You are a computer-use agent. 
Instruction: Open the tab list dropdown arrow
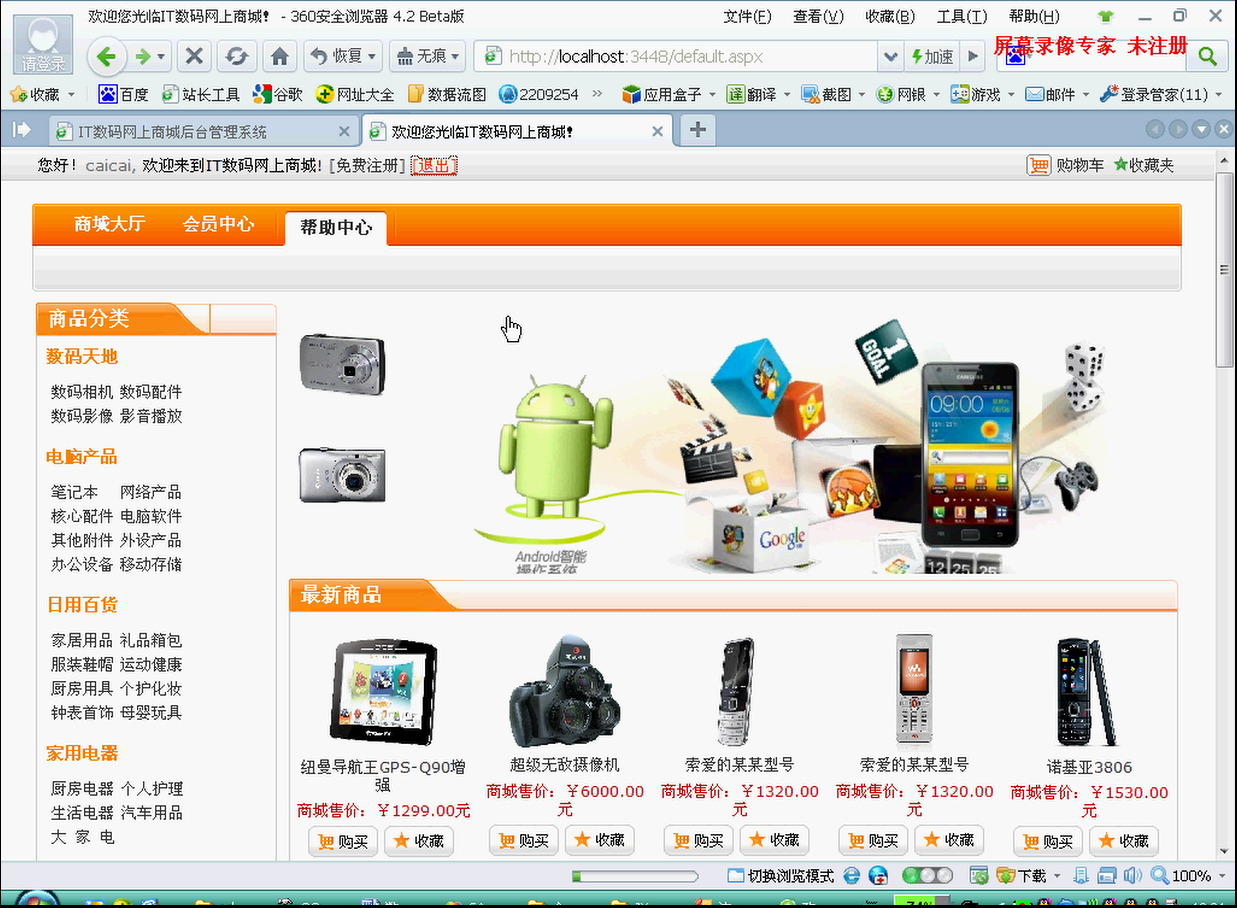coord(1200,129)
